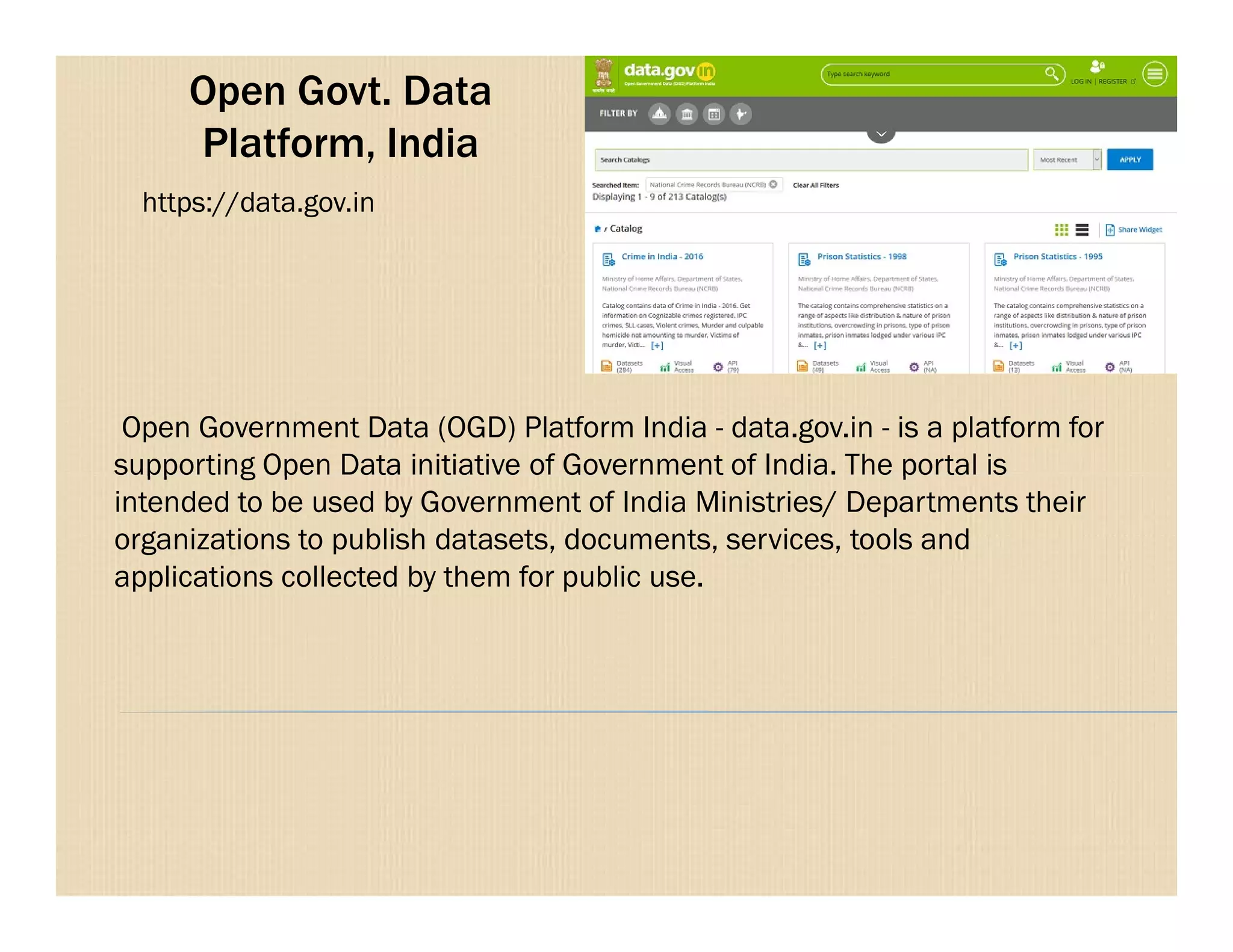
Task: Remove the National Crime Records Bureau filter tag
Action: tap(773, 184)
